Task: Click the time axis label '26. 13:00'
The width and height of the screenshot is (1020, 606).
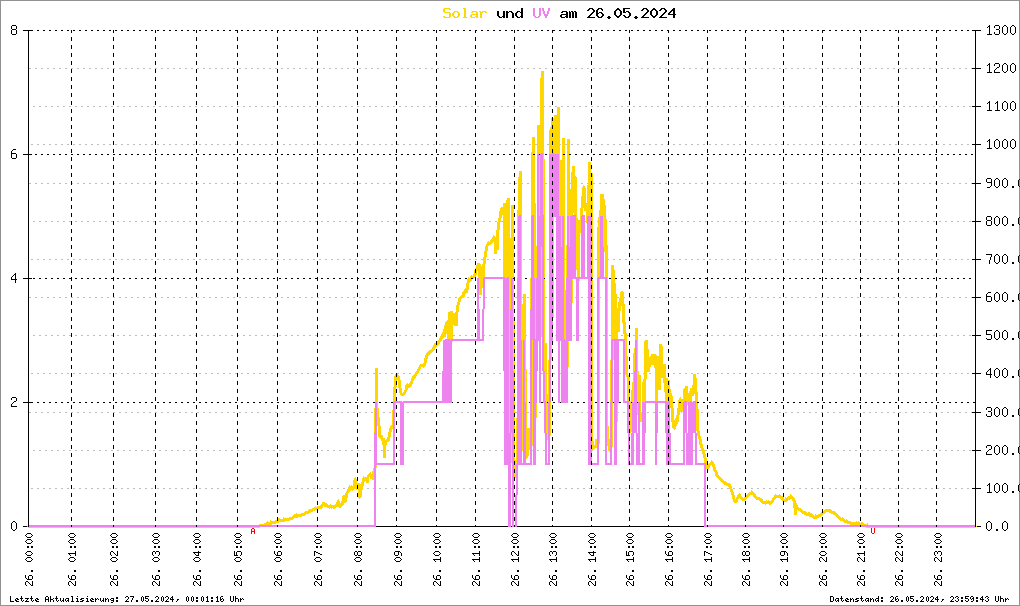Action: click(554, 560)
